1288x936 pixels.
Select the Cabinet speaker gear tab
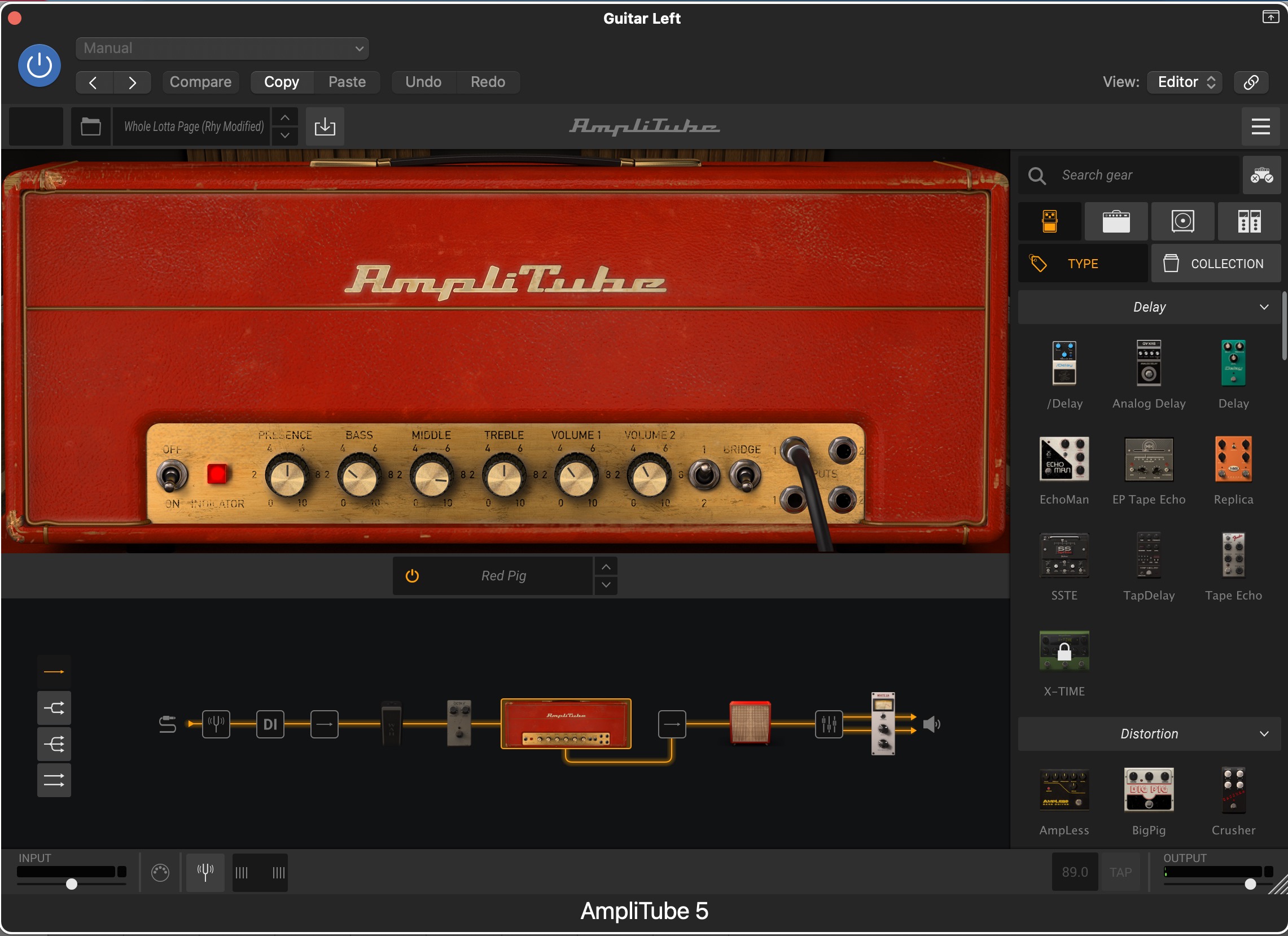1182,221
